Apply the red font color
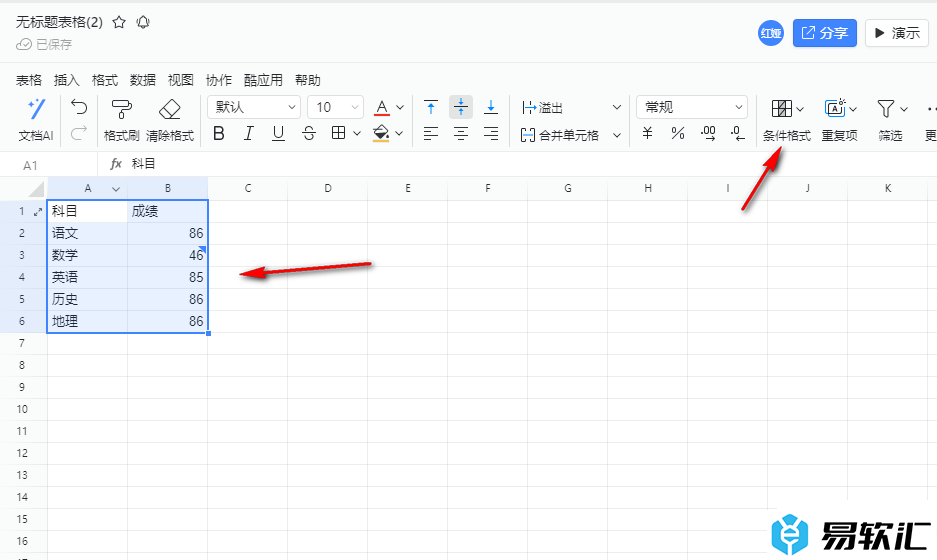This screenshot has height=560, width=937. click(381, 108)
